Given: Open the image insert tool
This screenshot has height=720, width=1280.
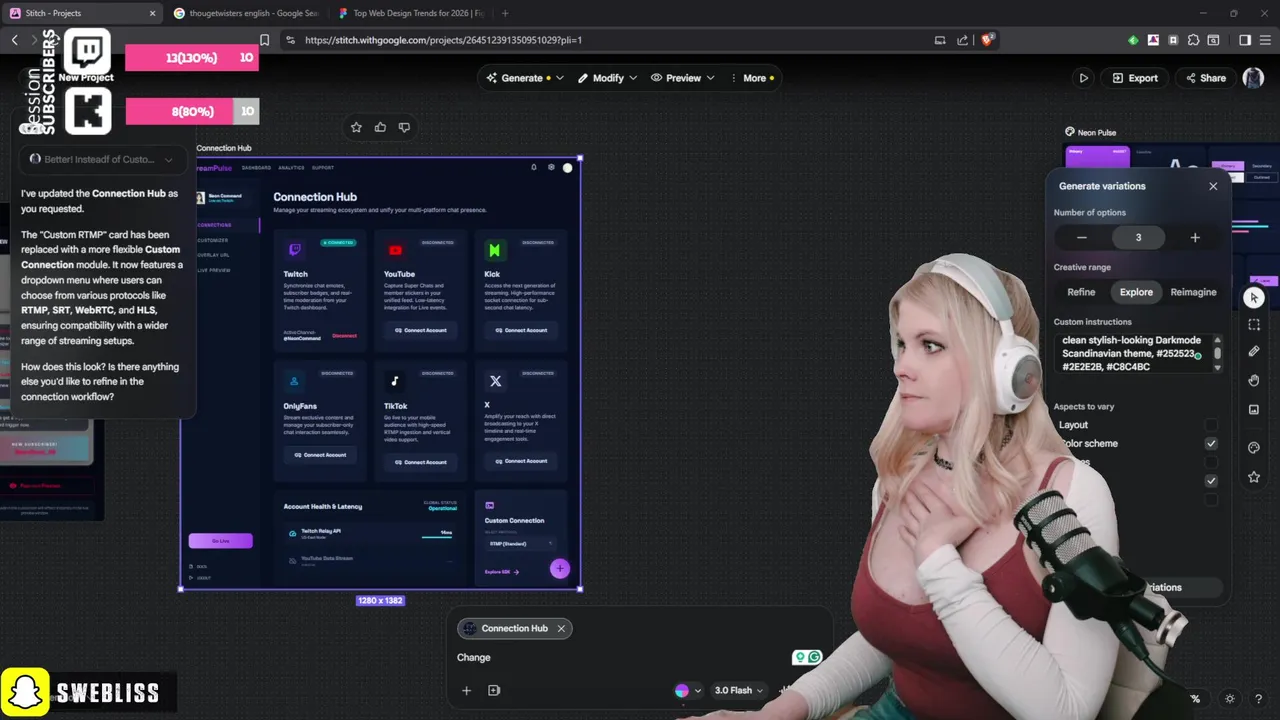Looking at the screenshot, I should (x=1254, y=409).
